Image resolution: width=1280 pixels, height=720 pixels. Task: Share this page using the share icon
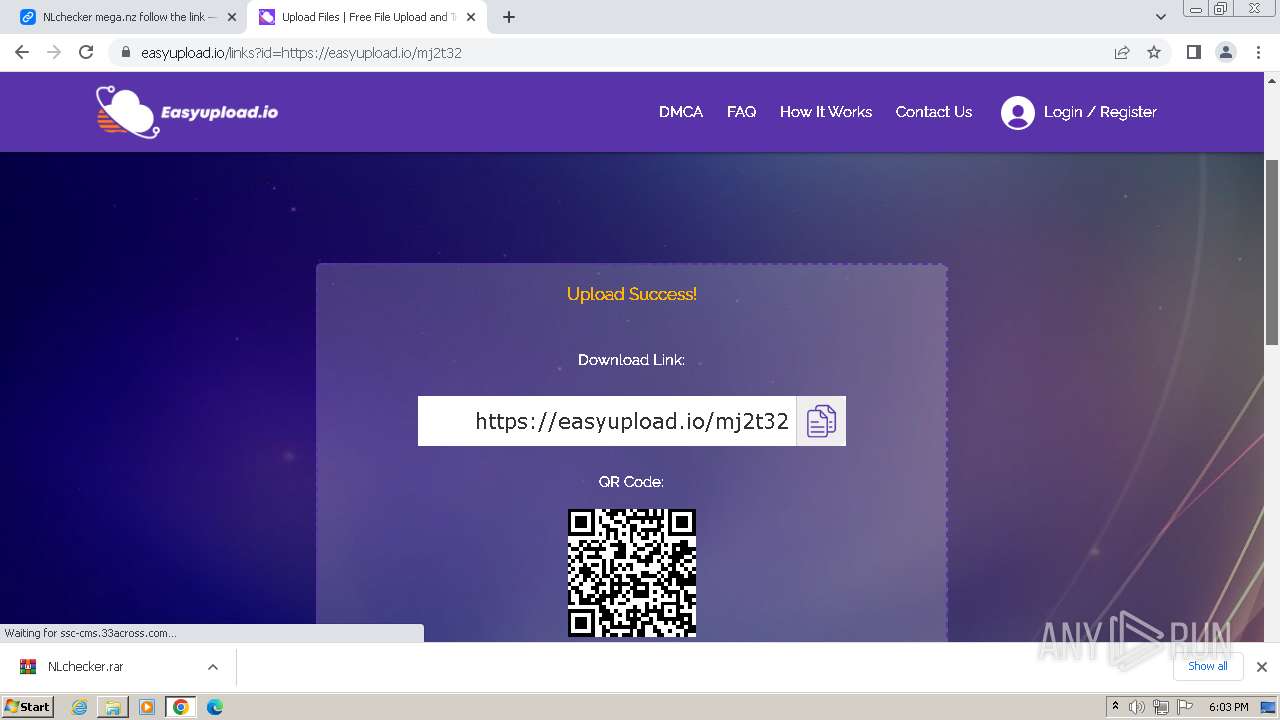click(1122, 52)
